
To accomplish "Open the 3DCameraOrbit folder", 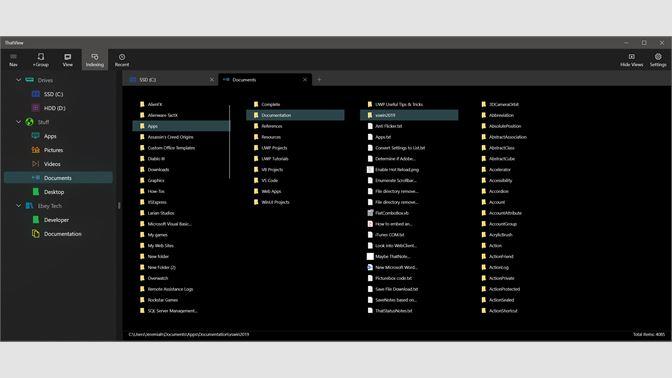I will (x=523, y=104).
